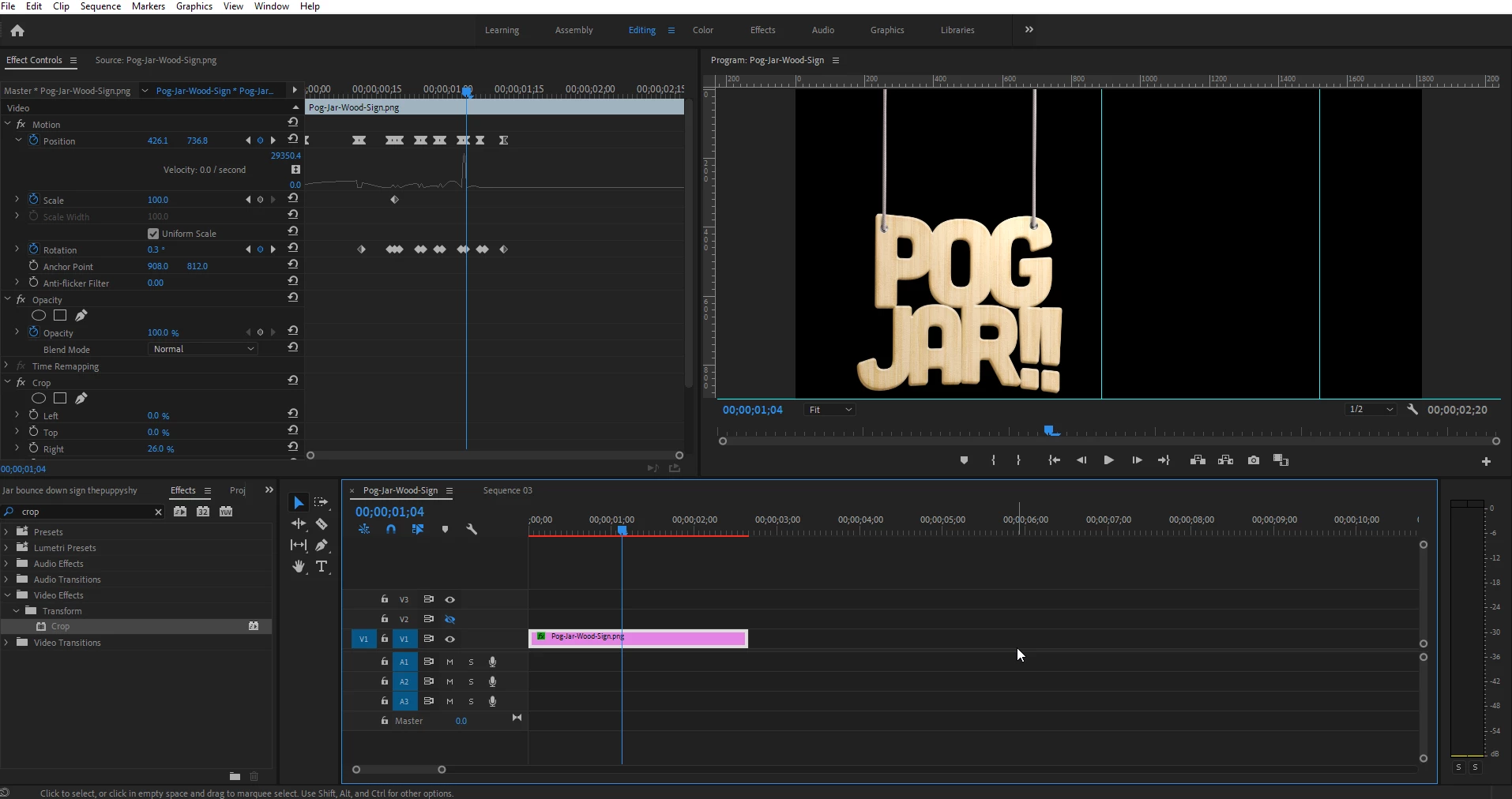
Task: Select the Razor tool
Action: (322, 523)
